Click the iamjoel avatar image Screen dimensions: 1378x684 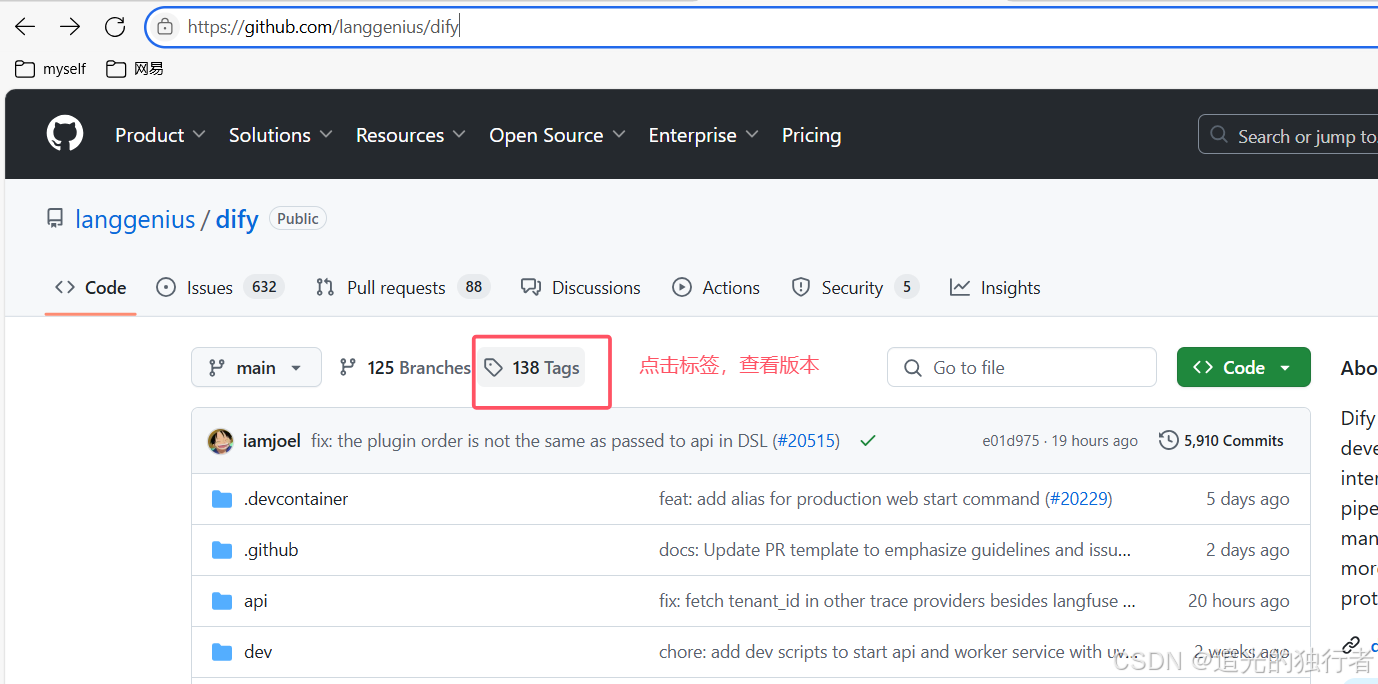pos(220,441)
